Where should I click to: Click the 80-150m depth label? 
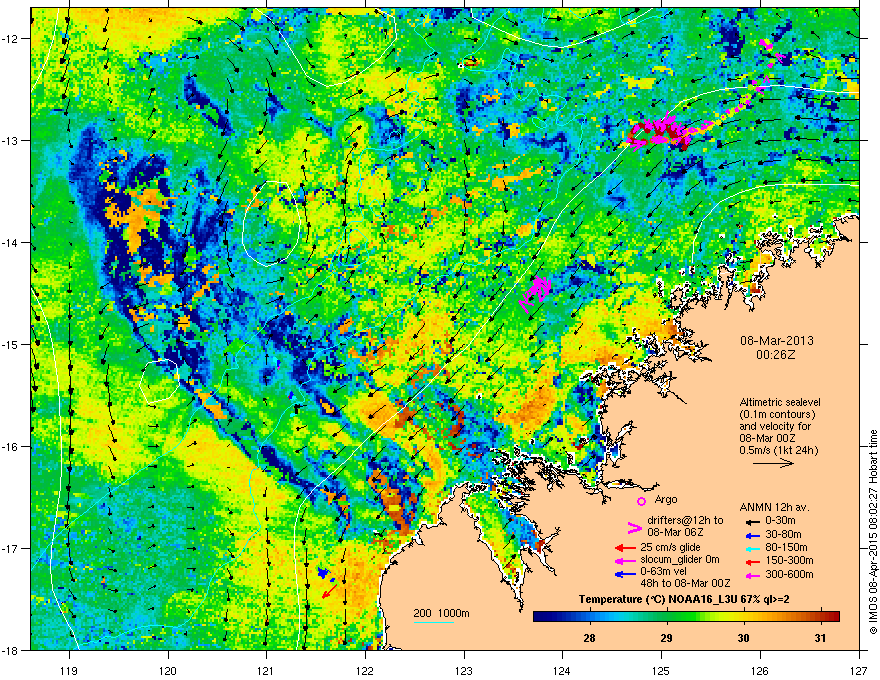pos(787,548)
